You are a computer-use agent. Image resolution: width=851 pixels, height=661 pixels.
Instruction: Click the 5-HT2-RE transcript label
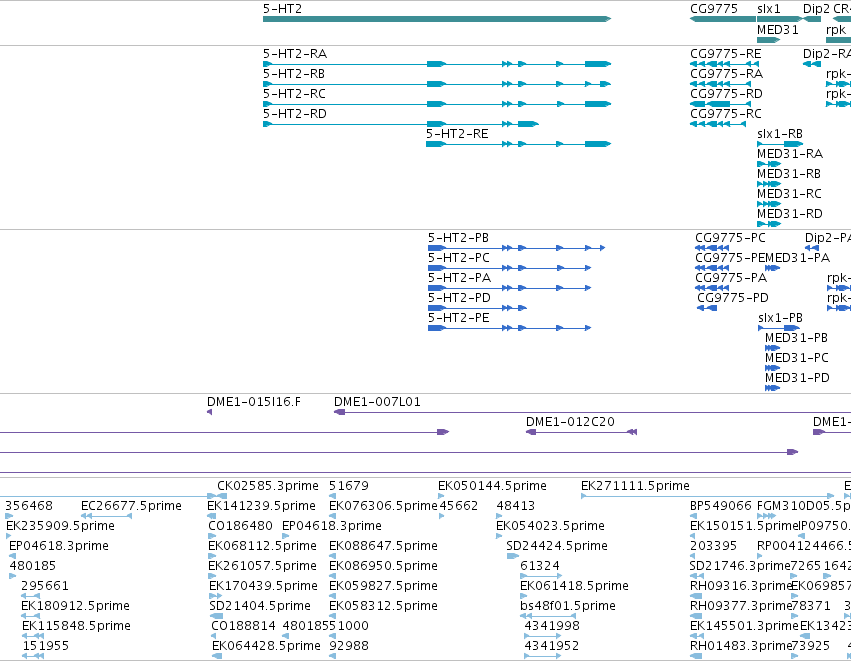pos(457,134)
